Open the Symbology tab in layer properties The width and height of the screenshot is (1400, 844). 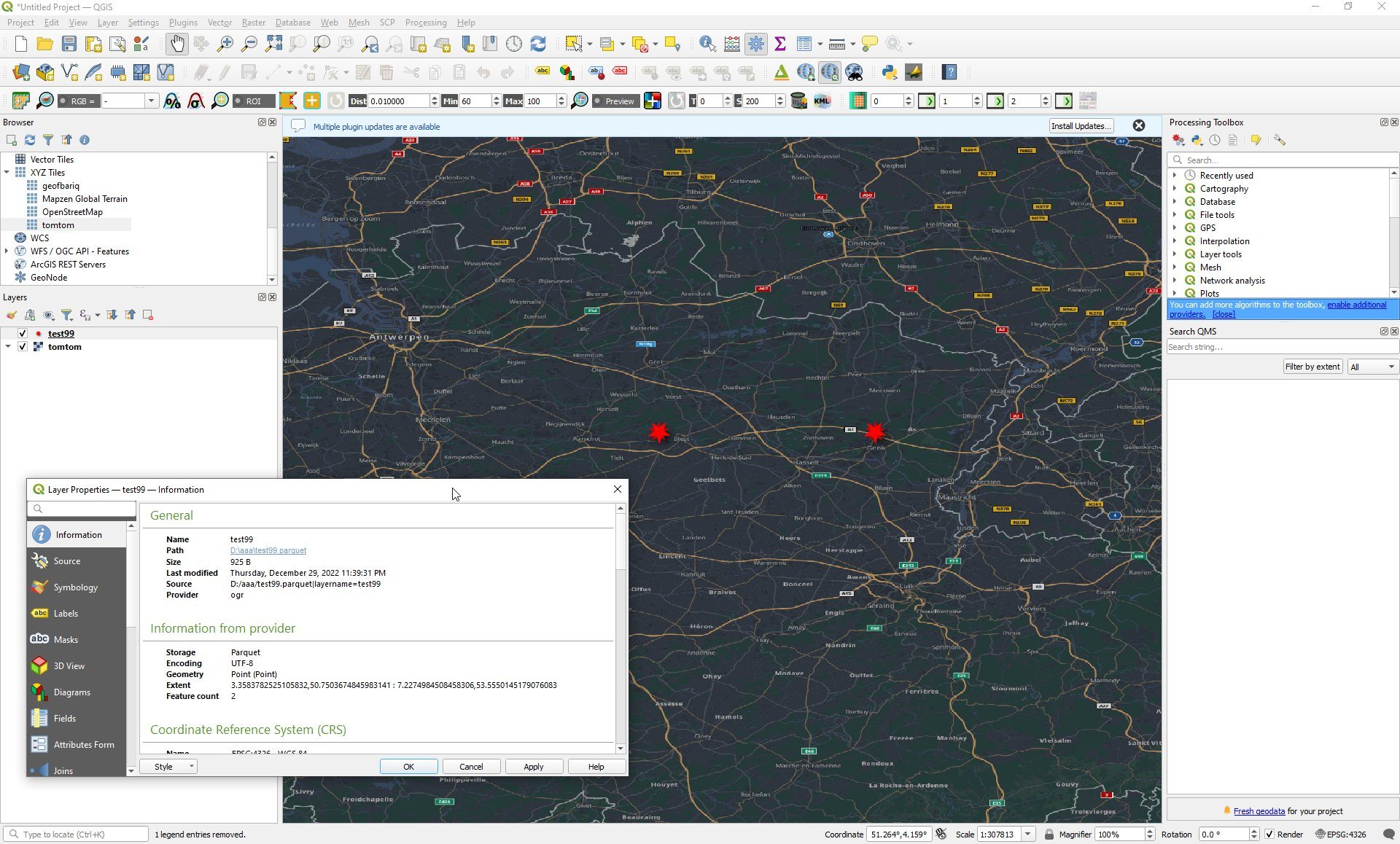(75, 587)
